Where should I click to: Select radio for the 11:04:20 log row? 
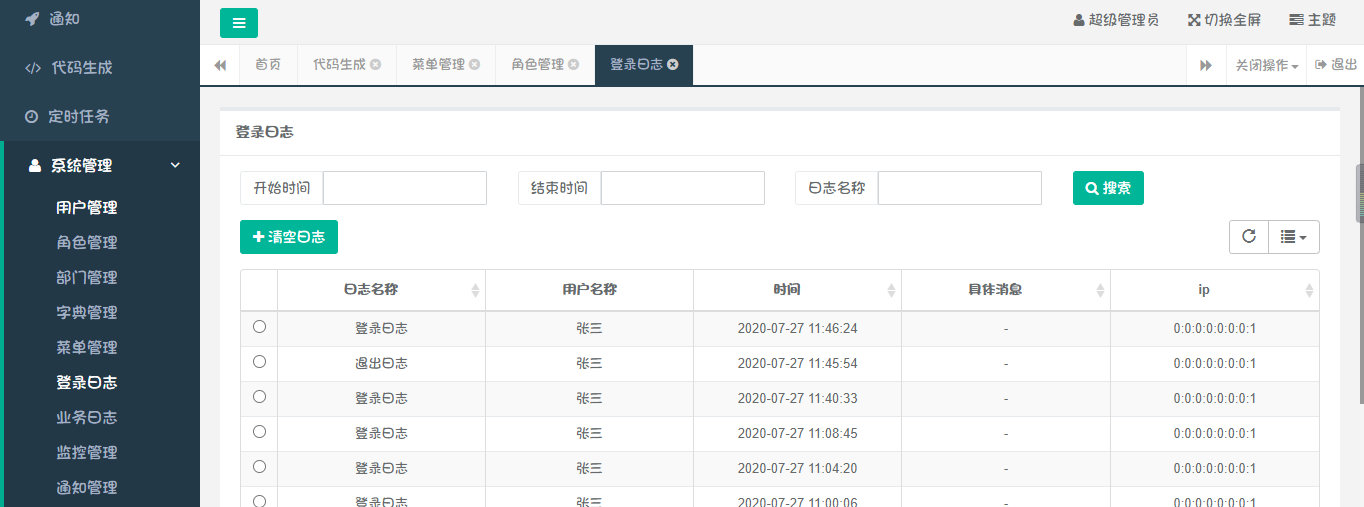click(x=259, y=466)
